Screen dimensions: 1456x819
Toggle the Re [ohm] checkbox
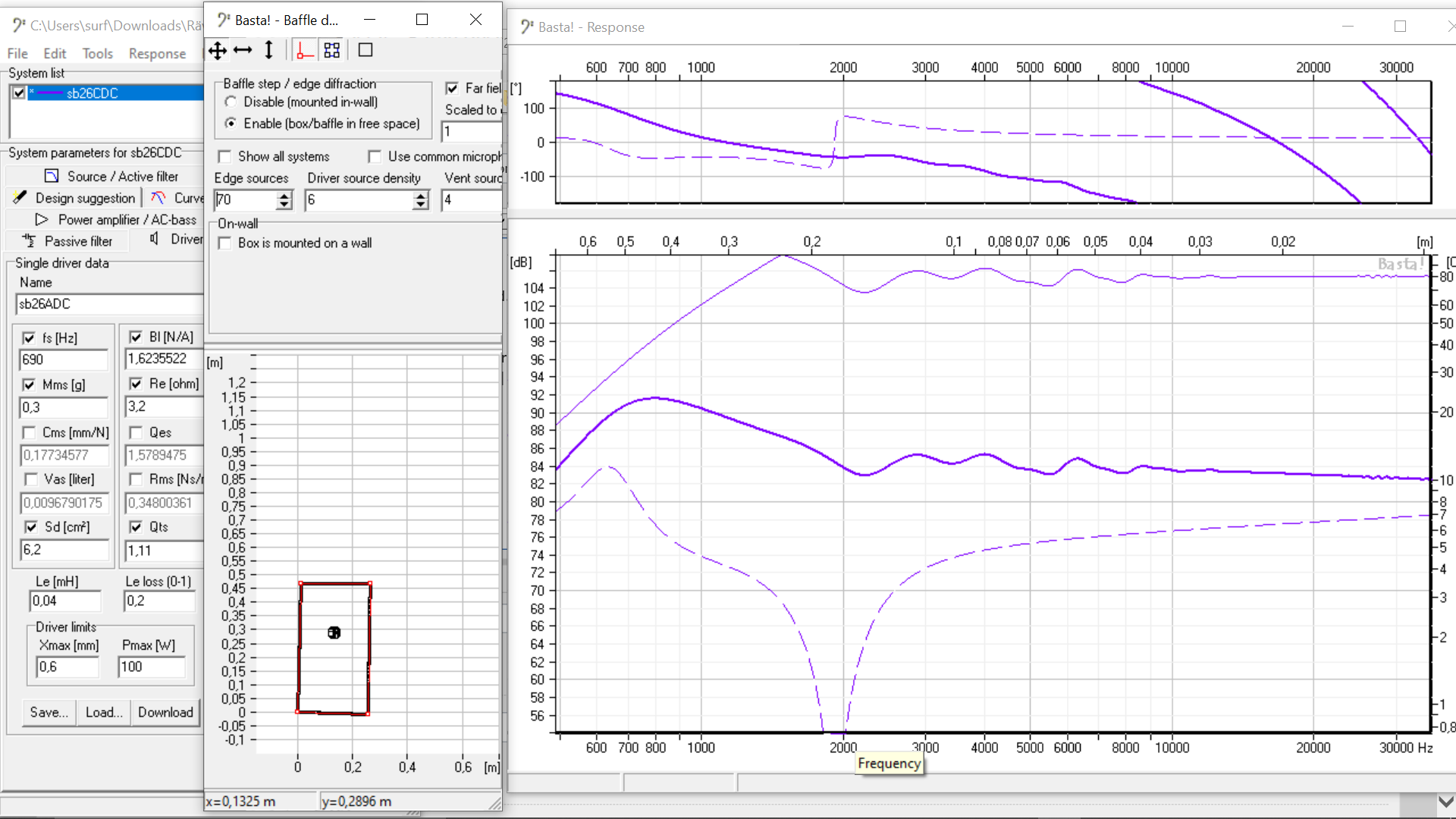click(x=136, y=384)
